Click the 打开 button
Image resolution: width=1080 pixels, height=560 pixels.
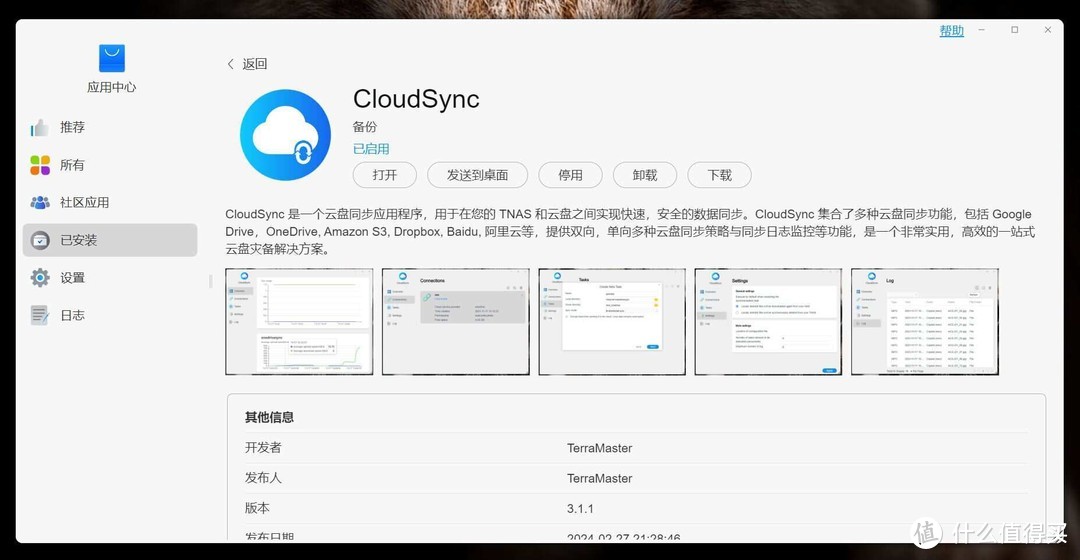[x=384, y=175]
